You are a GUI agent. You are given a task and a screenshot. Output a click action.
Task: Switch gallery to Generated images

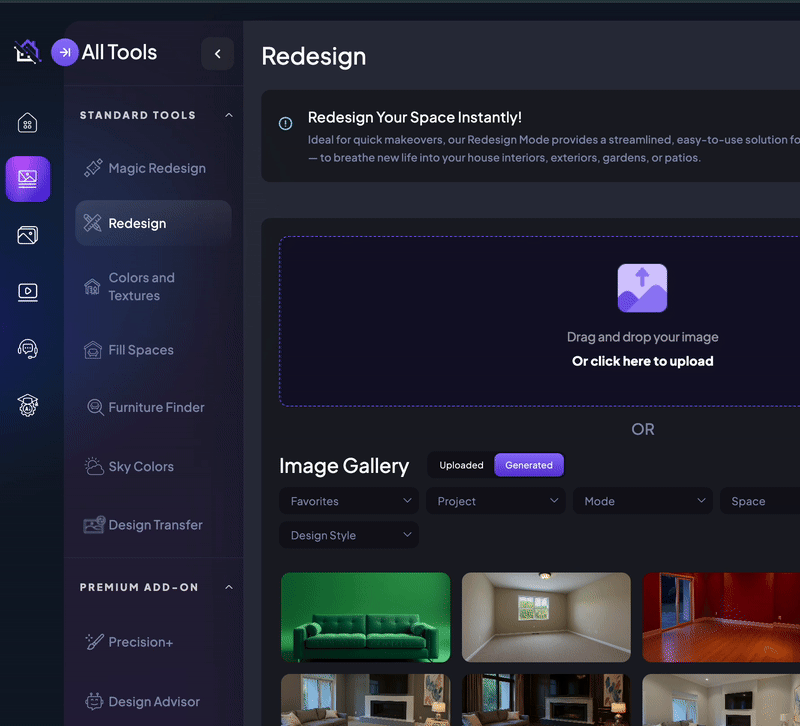(529, 465)
